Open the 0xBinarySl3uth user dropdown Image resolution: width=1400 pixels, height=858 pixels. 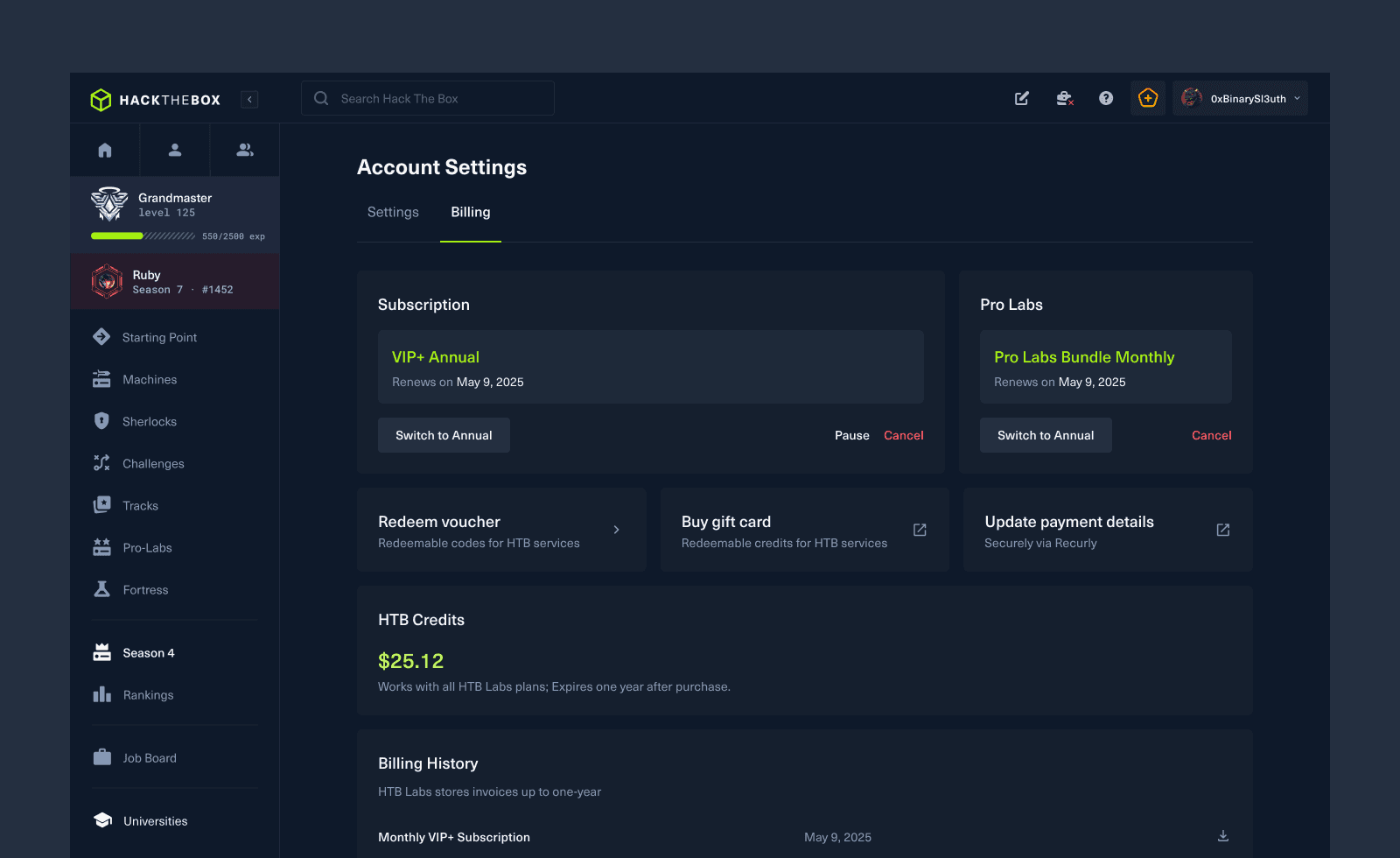point(1241,98)
